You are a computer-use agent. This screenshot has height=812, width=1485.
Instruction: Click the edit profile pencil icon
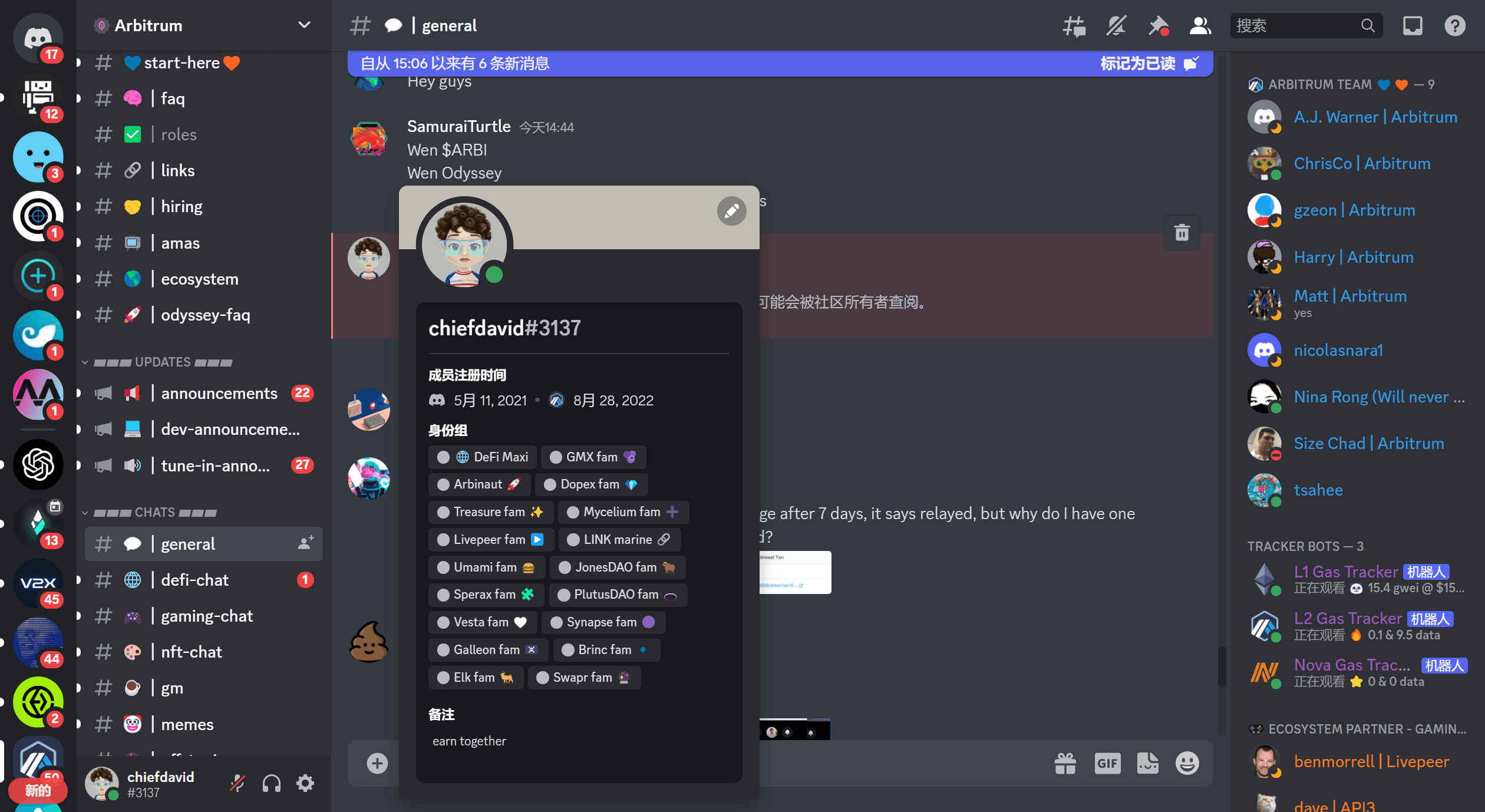point(730,211)
